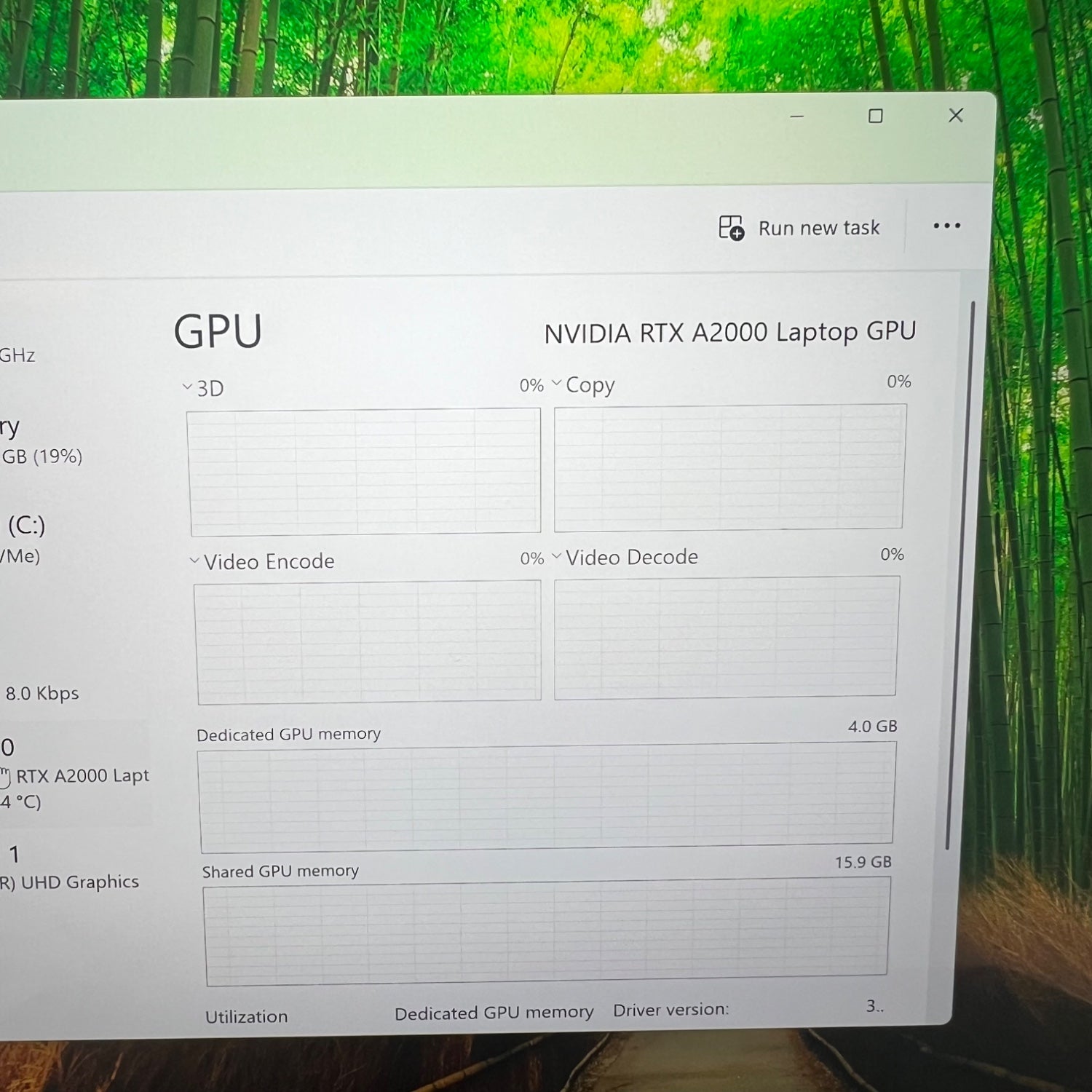Maximize the Task Manager window
This screenshot has width=1092, height=1092.
(876, 116)
